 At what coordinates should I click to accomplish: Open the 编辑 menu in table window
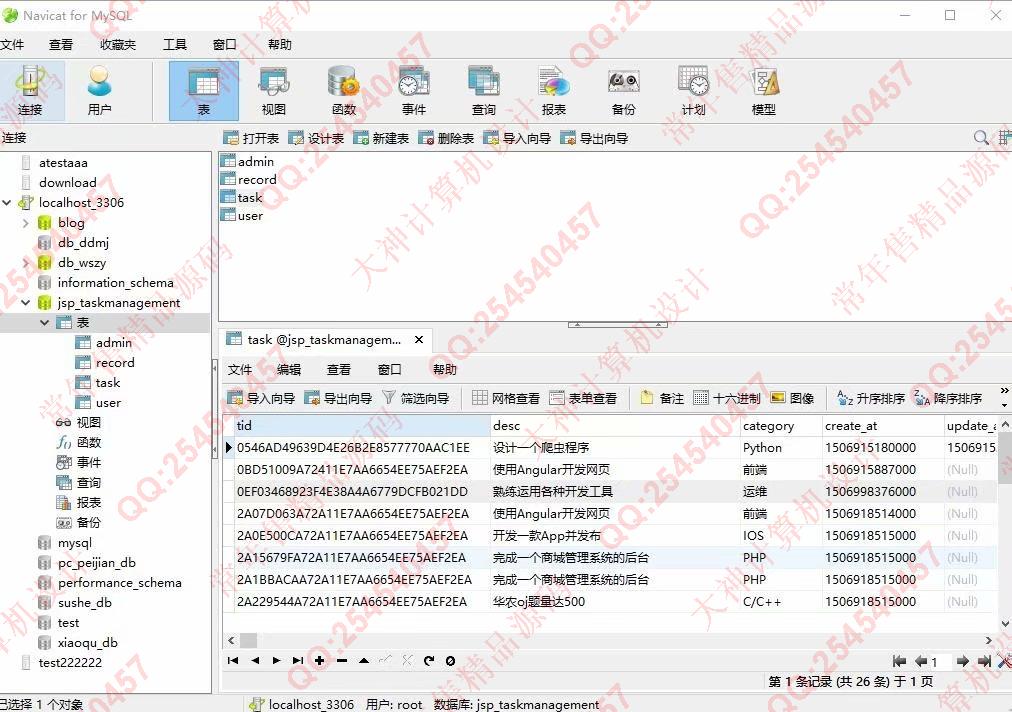point(288,370)
